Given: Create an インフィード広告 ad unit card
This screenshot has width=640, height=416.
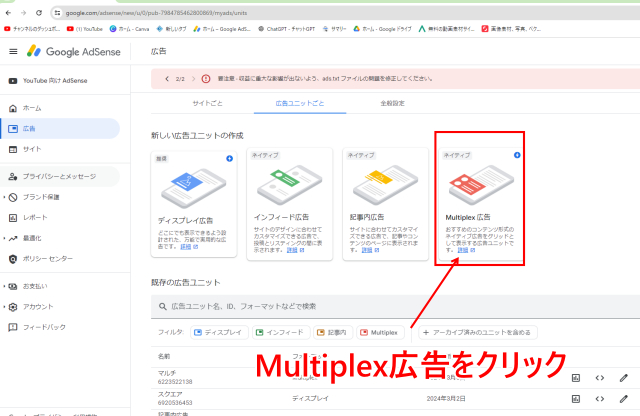Looking at the screenshot, I should tap(290, 204).
